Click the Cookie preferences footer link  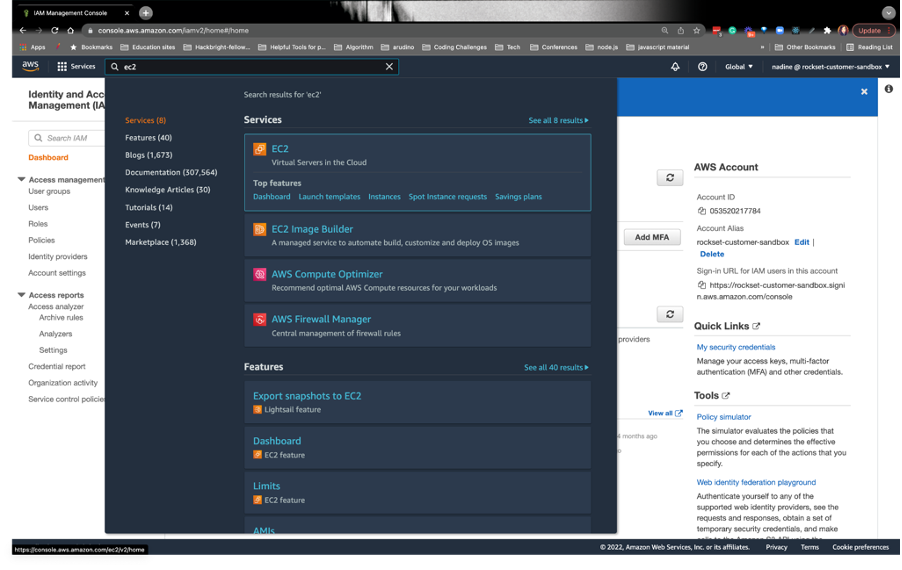point(860,547)
